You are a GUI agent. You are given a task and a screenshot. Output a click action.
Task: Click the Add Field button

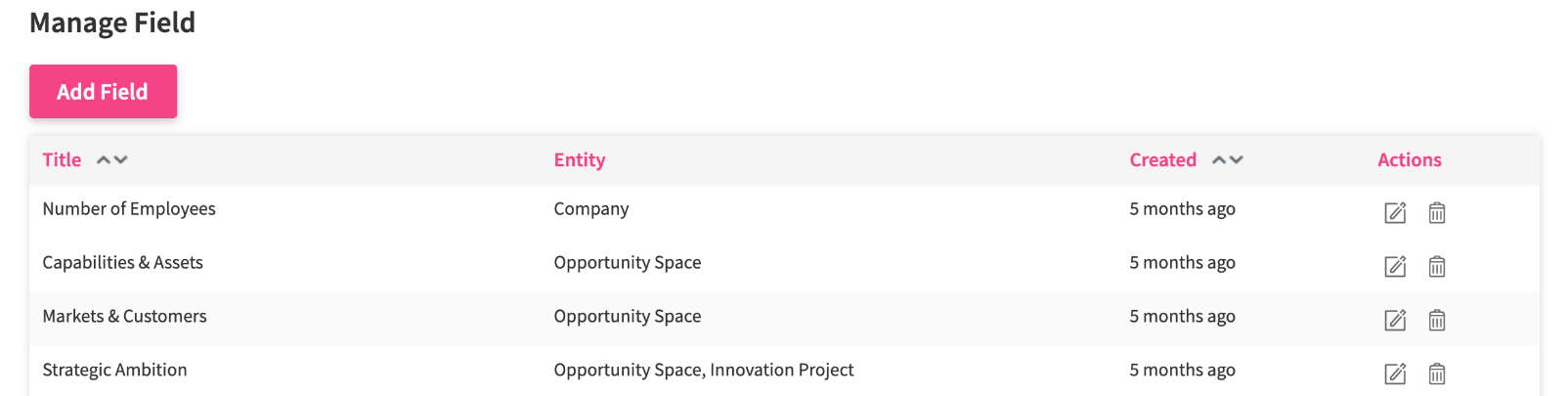[103, 92]
